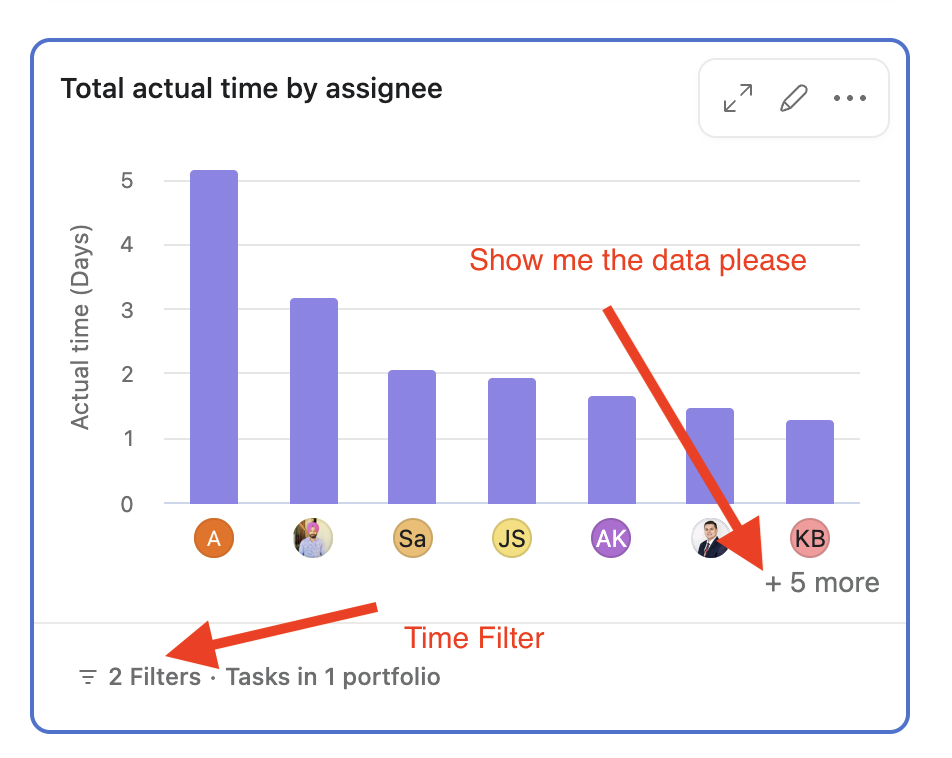
Task: Click the orange A assignee avatar
Action: pyautogui.click(x=214, y=538)
